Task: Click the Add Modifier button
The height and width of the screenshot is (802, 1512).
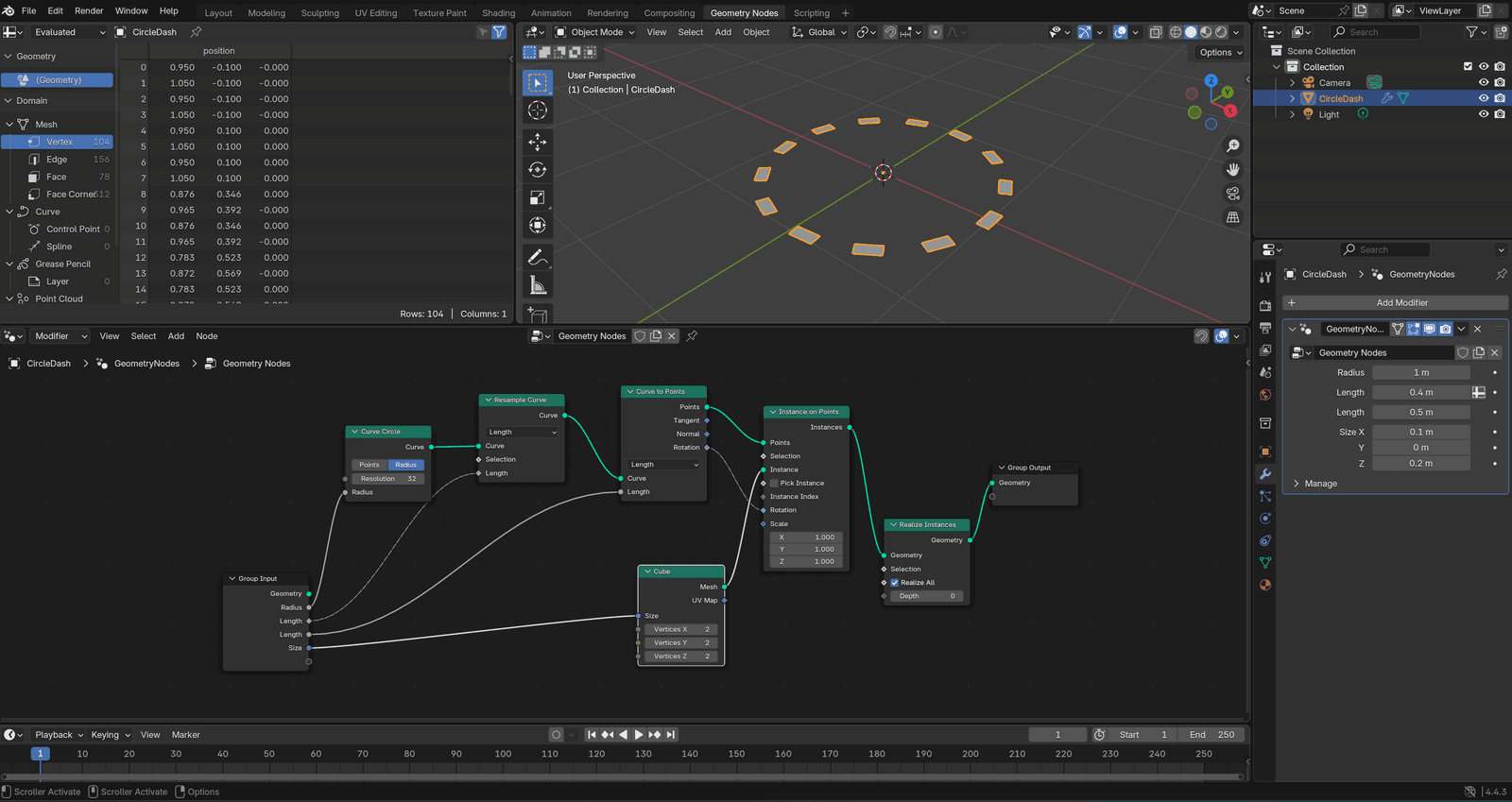Action: pyautogui.click(x=1396, y=303)
